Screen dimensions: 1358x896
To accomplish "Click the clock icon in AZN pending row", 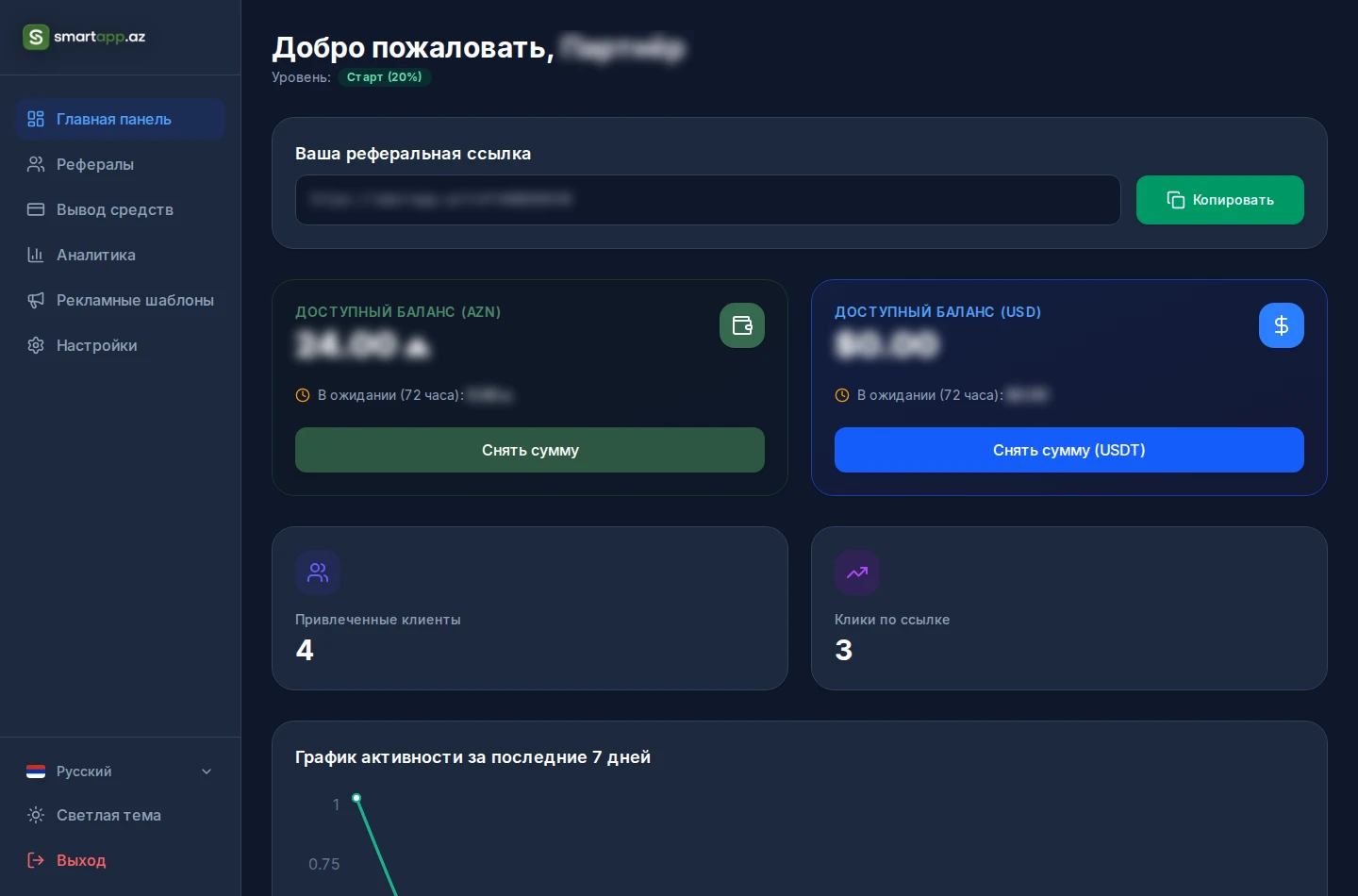I will [303, 395].
